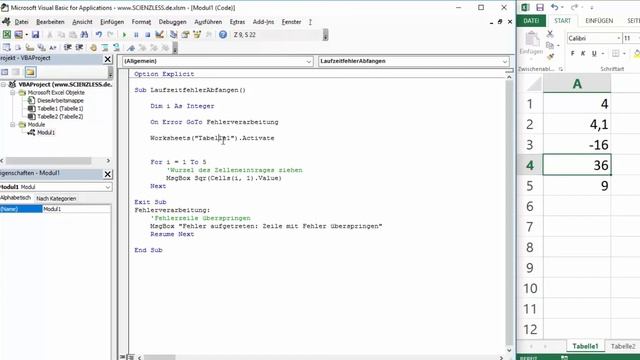Save the workbook in Excel quick access toolbar
Screen dimensions: 640x360
(x=540, y=7)
